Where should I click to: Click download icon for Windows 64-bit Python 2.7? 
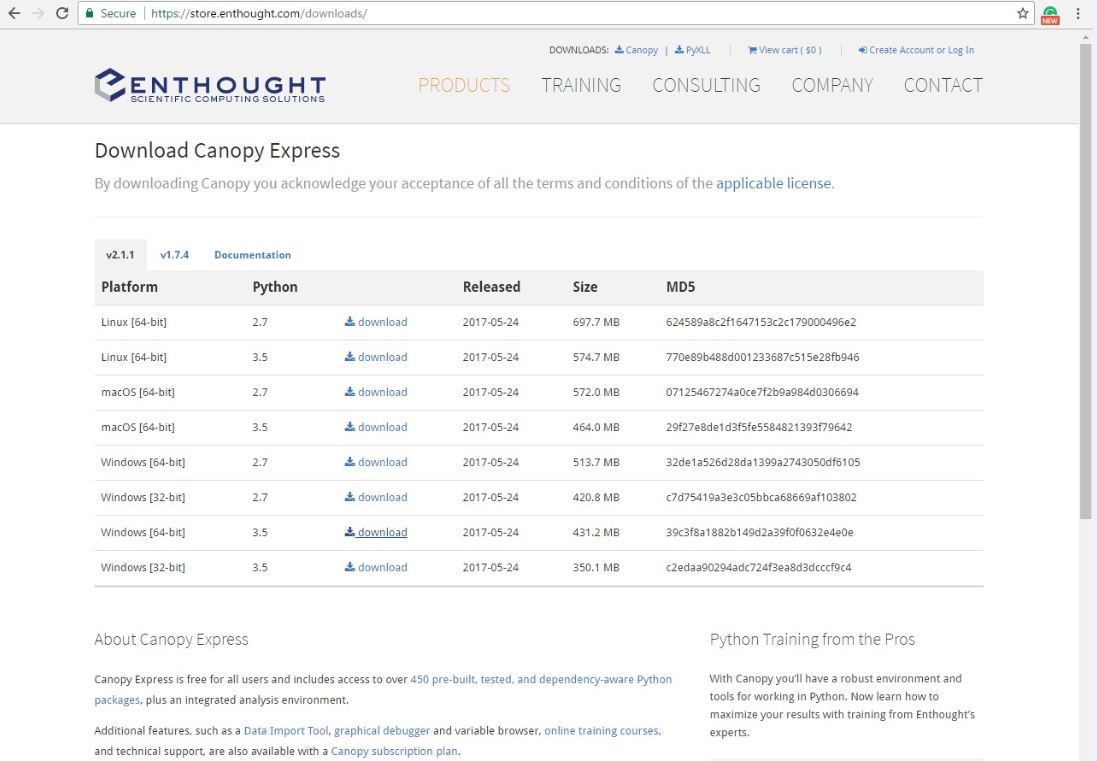350,462
